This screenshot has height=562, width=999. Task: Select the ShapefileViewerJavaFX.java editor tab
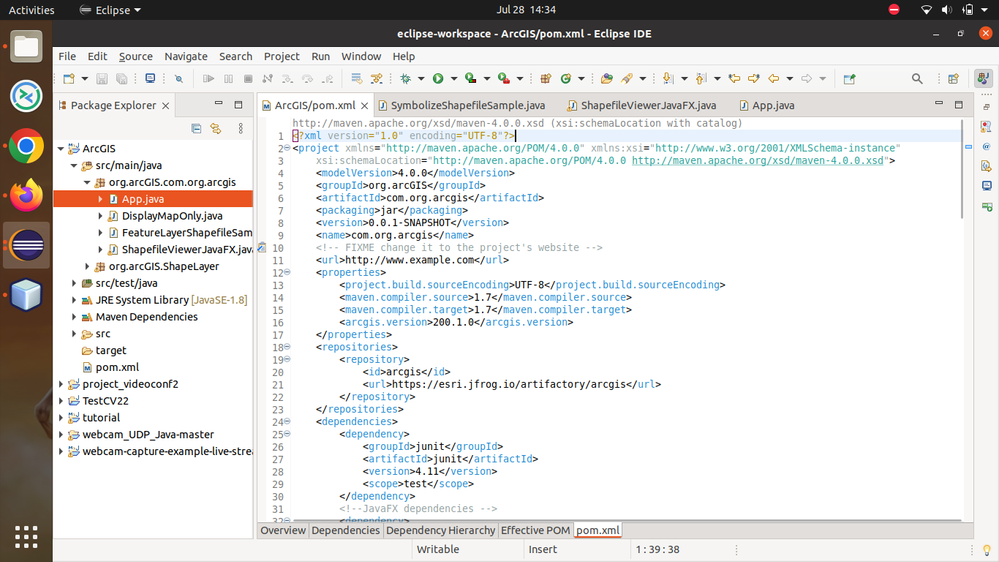tap(648, 105)
